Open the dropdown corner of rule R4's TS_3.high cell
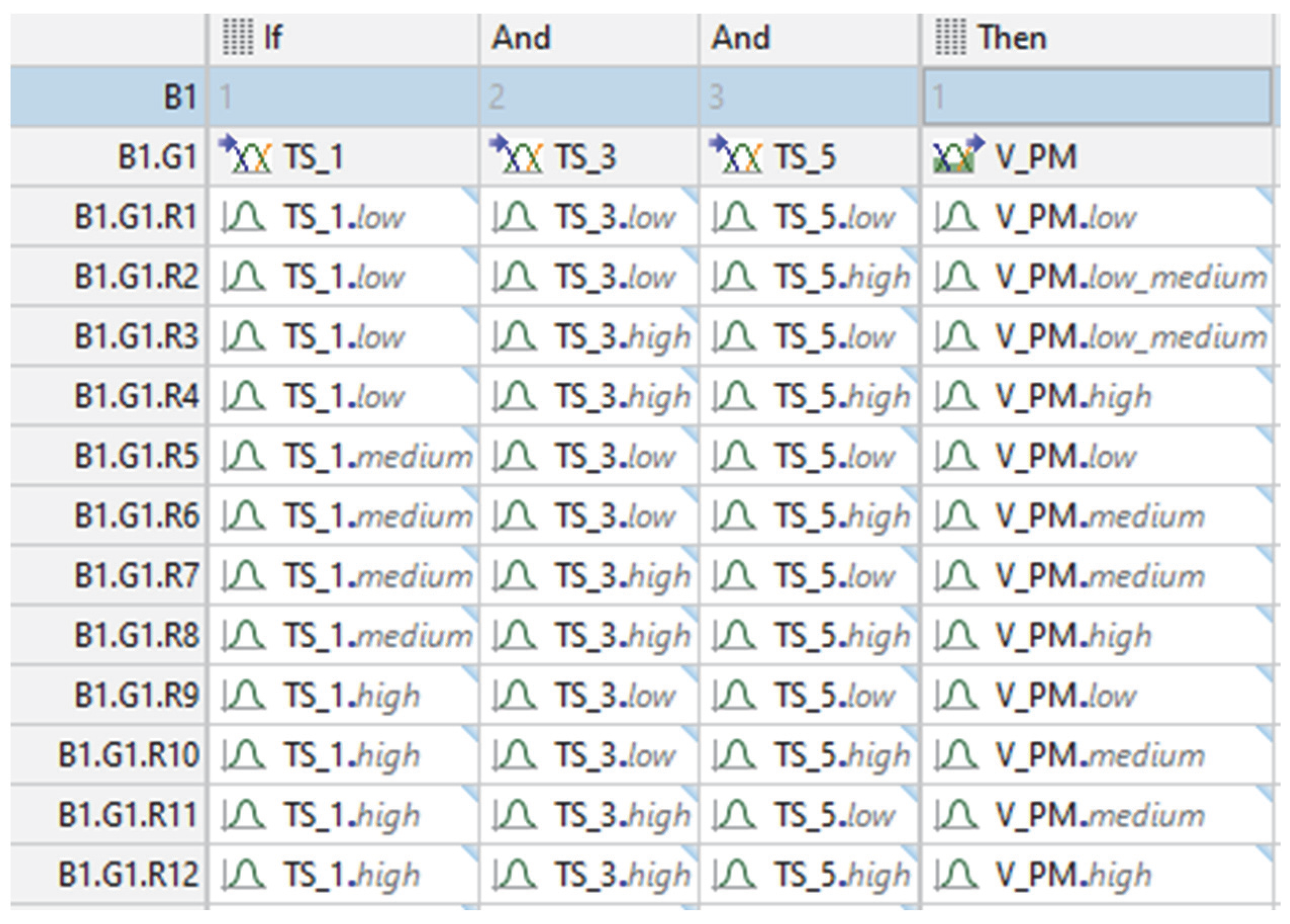 (x=691, y=373)
